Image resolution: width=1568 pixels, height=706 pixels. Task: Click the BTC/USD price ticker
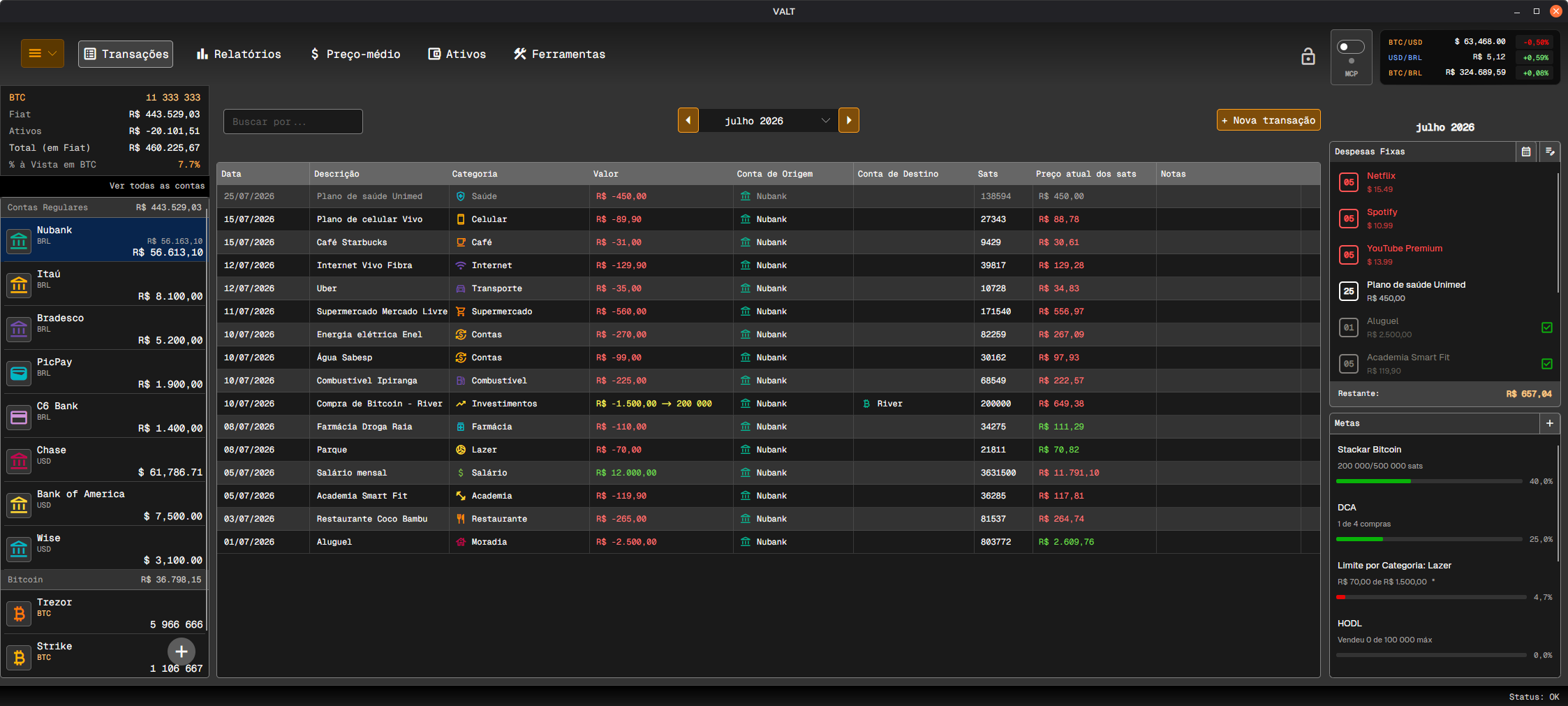[x=1470, y=42]
